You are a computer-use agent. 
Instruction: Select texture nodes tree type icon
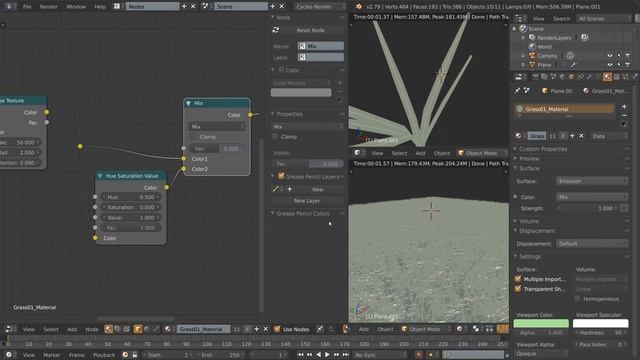pyautogui.click(x=127, y=329)
